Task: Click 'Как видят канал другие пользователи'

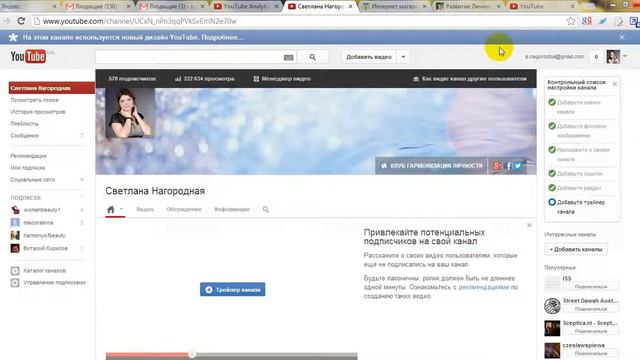Action: 470,78
